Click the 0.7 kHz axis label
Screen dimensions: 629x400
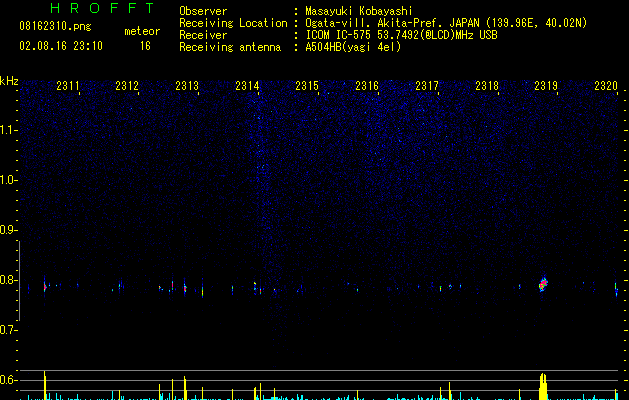pyautogui.click(x=8, y=330)
